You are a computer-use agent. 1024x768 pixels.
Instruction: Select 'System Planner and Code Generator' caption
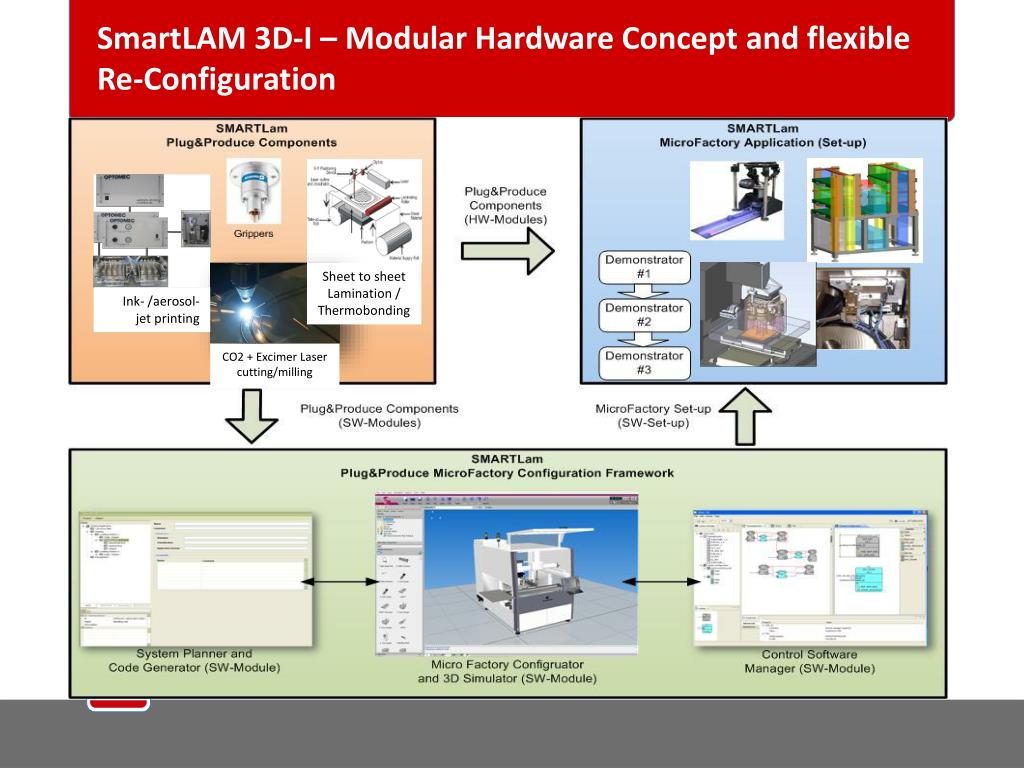(195, 661)
